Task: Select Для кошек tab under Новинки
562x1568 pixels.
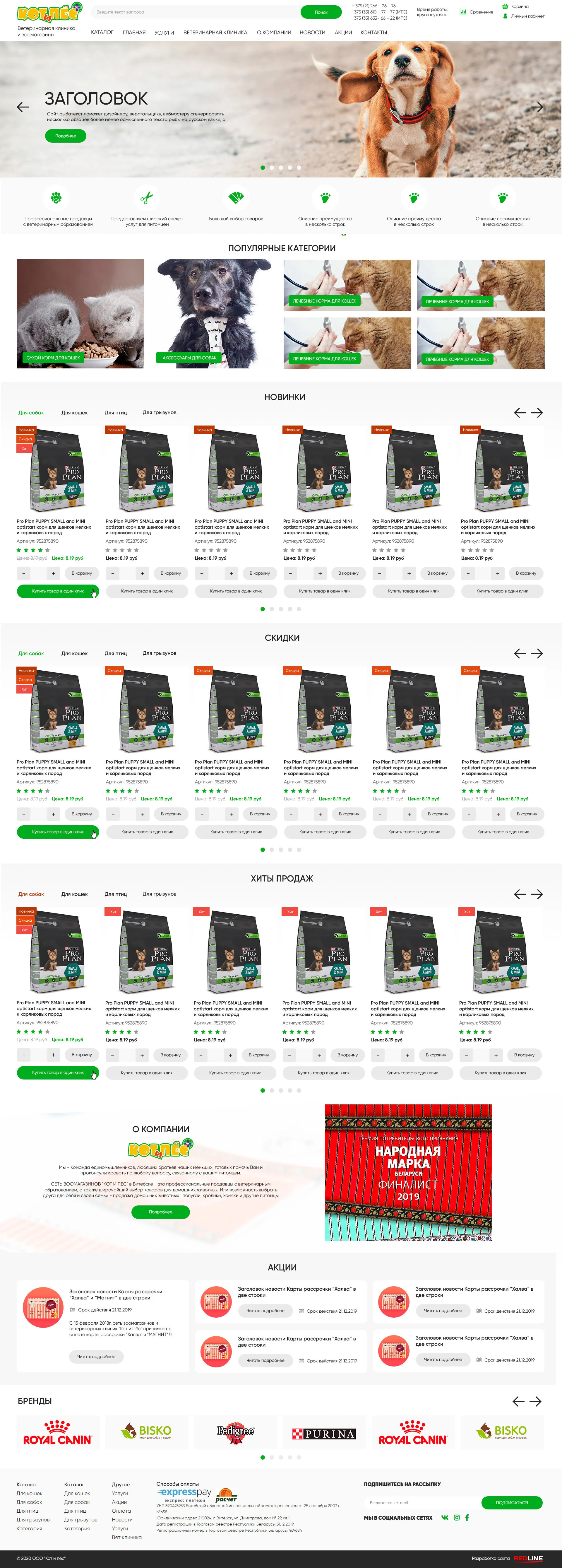Action: click(x=74, y=412)
